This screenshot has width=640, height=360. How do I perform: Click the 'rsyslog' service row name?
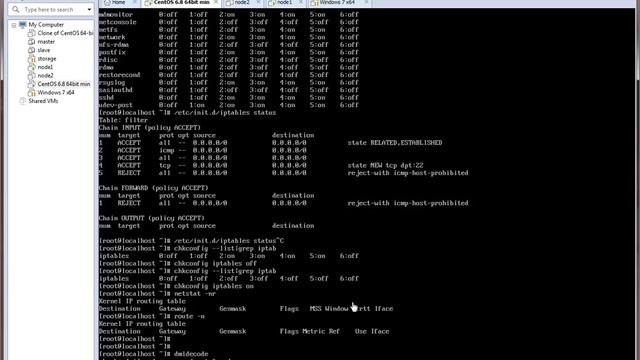pyautogui.click(x=112, y=83)
